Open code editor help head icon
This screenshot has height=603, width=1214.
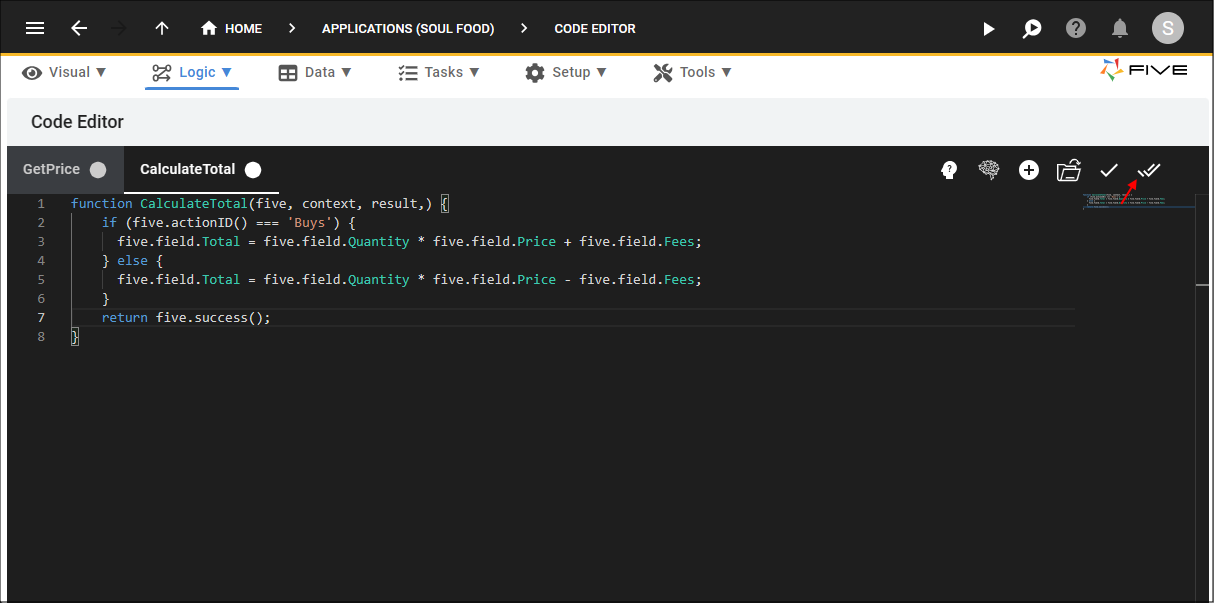point(950,170)
